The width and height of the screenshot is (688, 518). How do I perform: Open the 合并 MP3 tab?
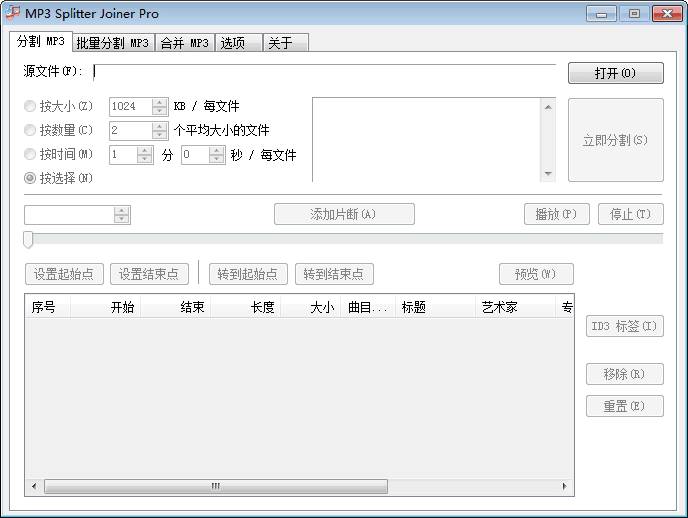click(184, 43)
